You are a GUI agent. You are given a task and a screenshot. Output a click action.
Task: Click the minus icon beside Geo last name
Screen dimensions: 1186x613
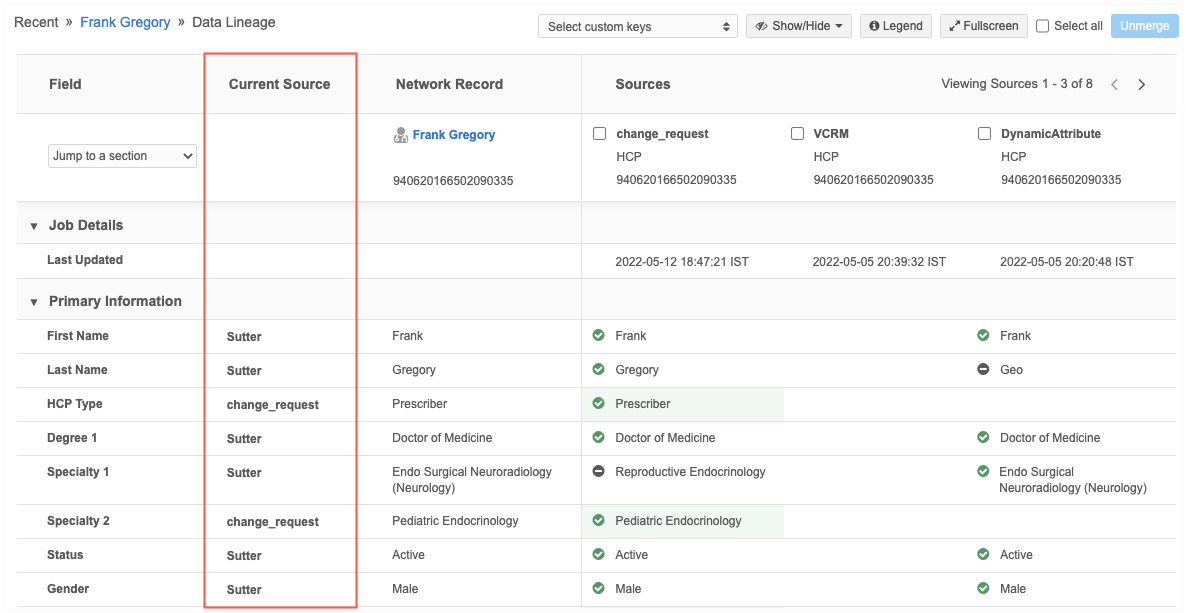(x=983, y=370)
